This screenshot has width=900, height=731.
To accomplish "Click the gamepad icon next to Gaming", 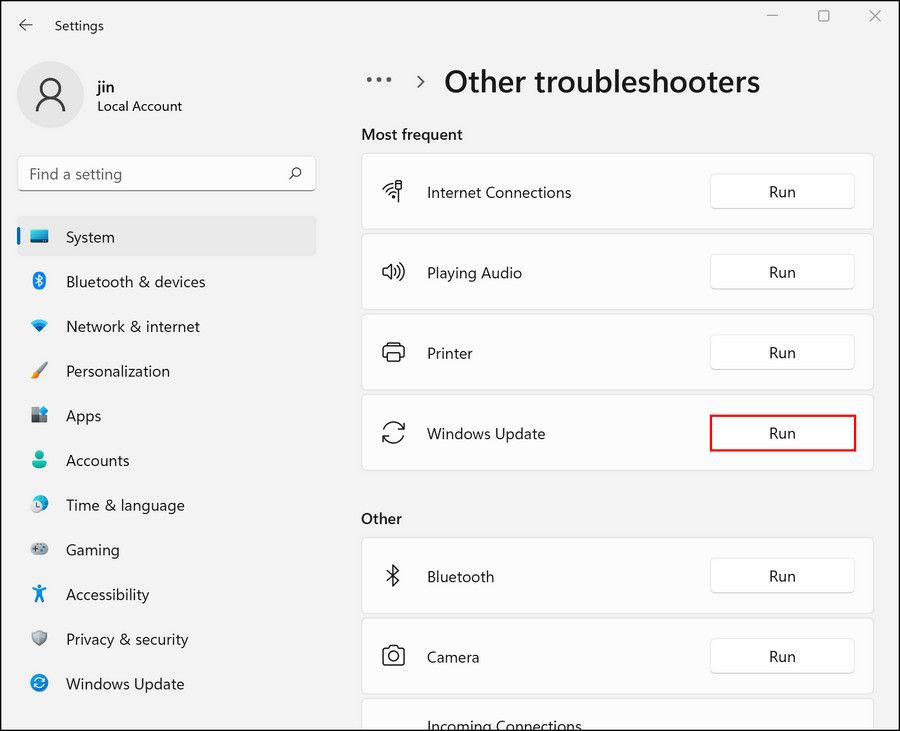I will 40,550.
